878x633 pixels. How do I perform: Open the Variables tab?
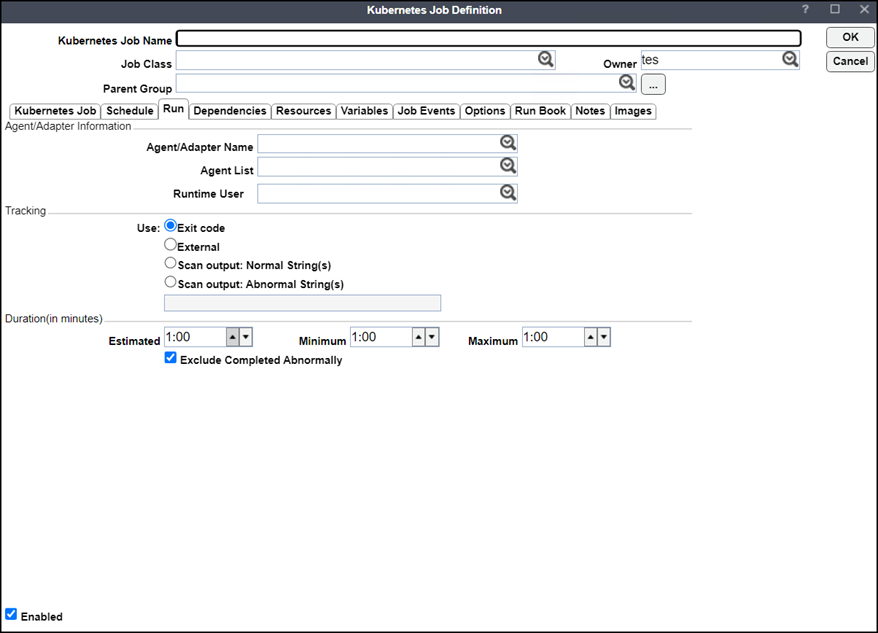coord(365,111)
